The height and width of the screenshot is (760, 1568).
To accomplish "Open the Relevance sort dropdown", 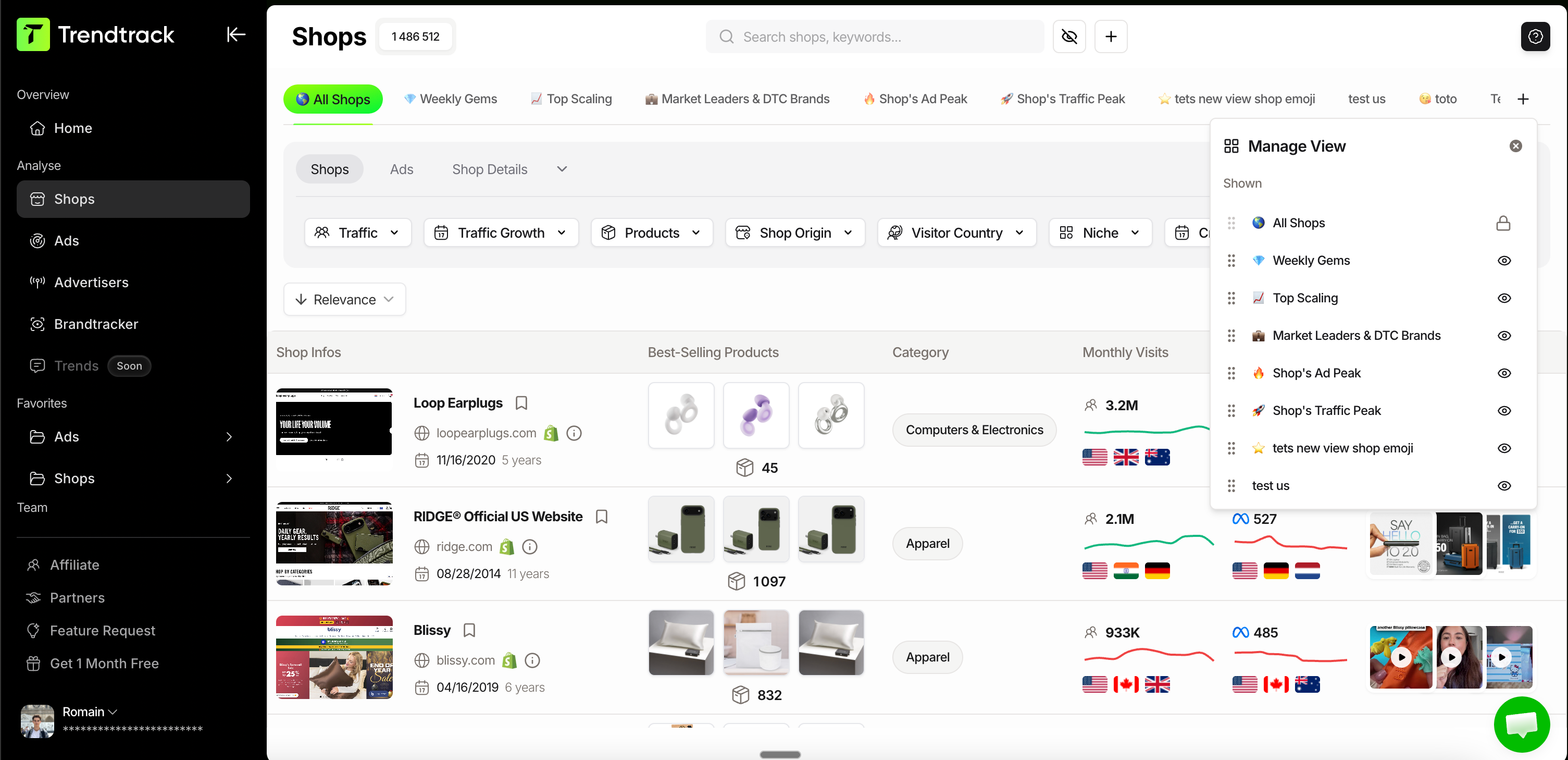I will 344,300.
